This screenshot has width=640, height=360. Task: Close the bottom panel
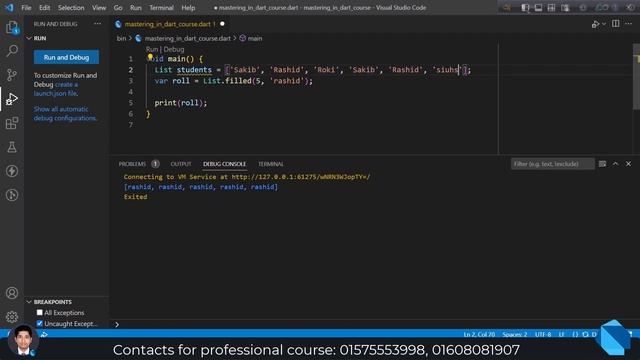tap(629, 164)
